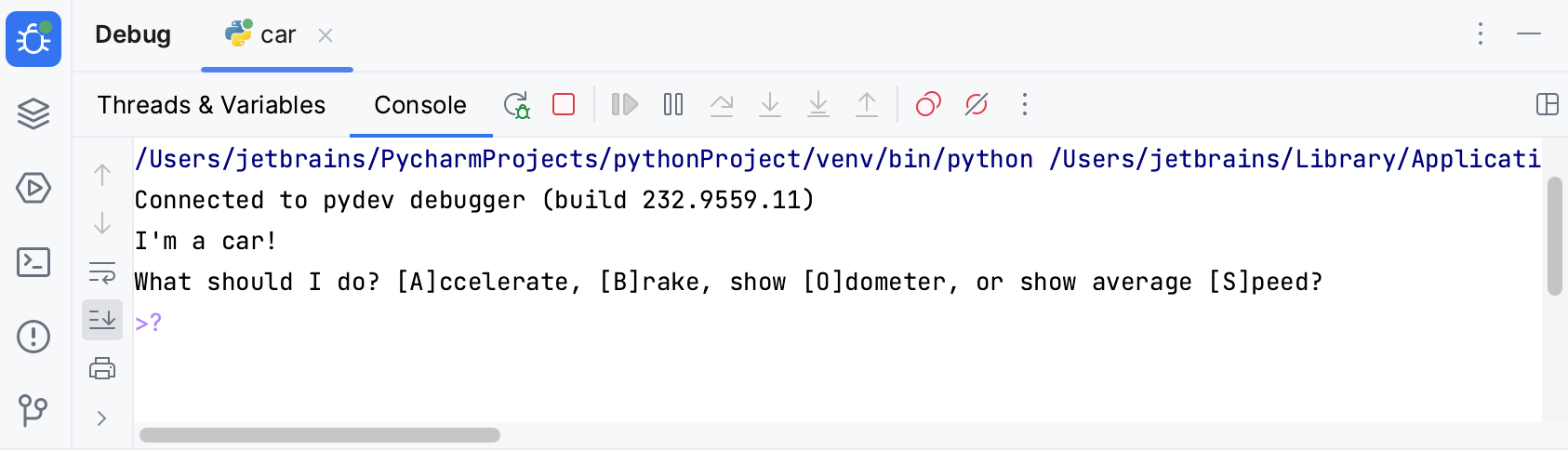The image size is (1568, 450).
Task: Open View Breakpoints dialog
Action: [x=928, y=104]
